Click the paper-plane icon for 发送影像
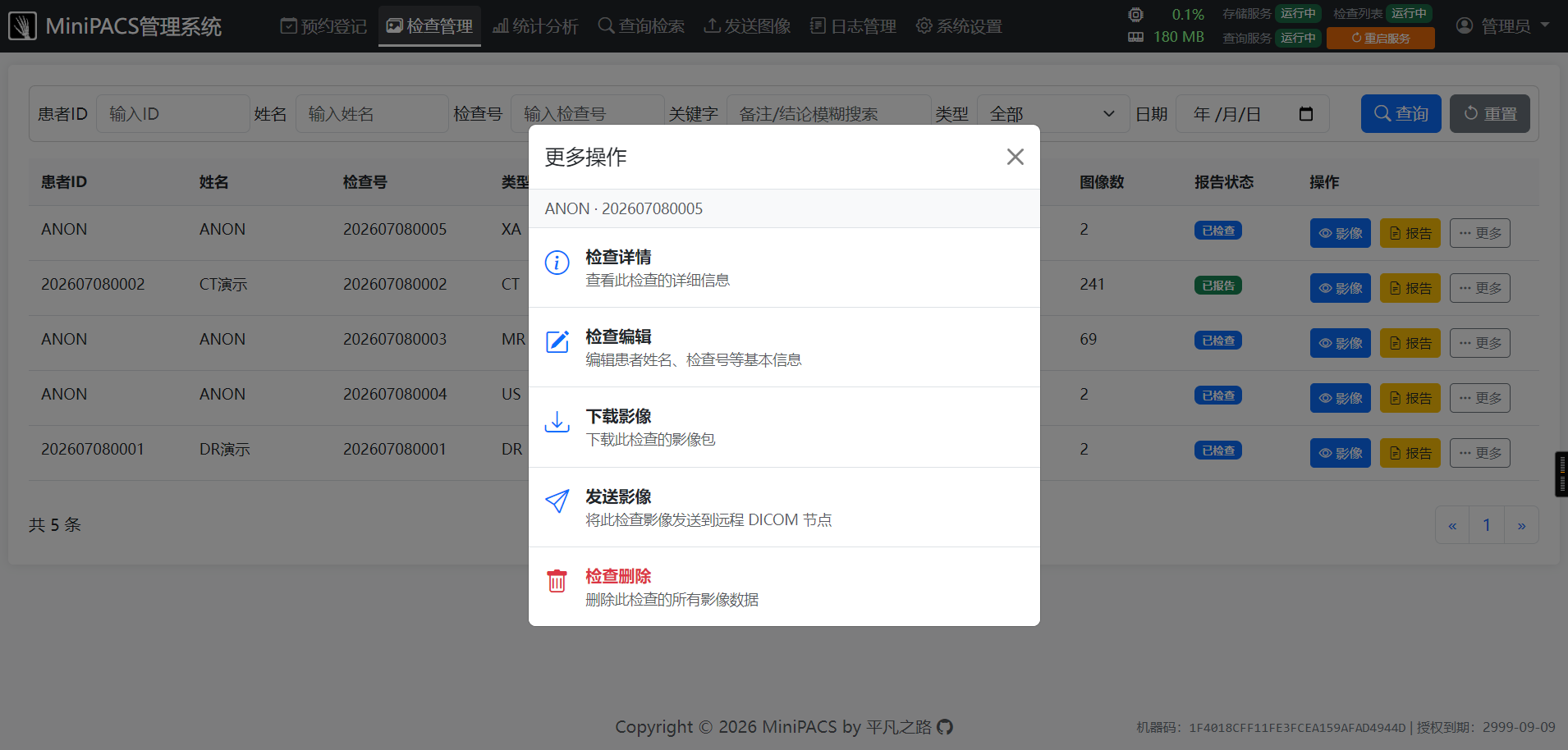This screenshot has height=750, width=1568. [x=557, y=501]
